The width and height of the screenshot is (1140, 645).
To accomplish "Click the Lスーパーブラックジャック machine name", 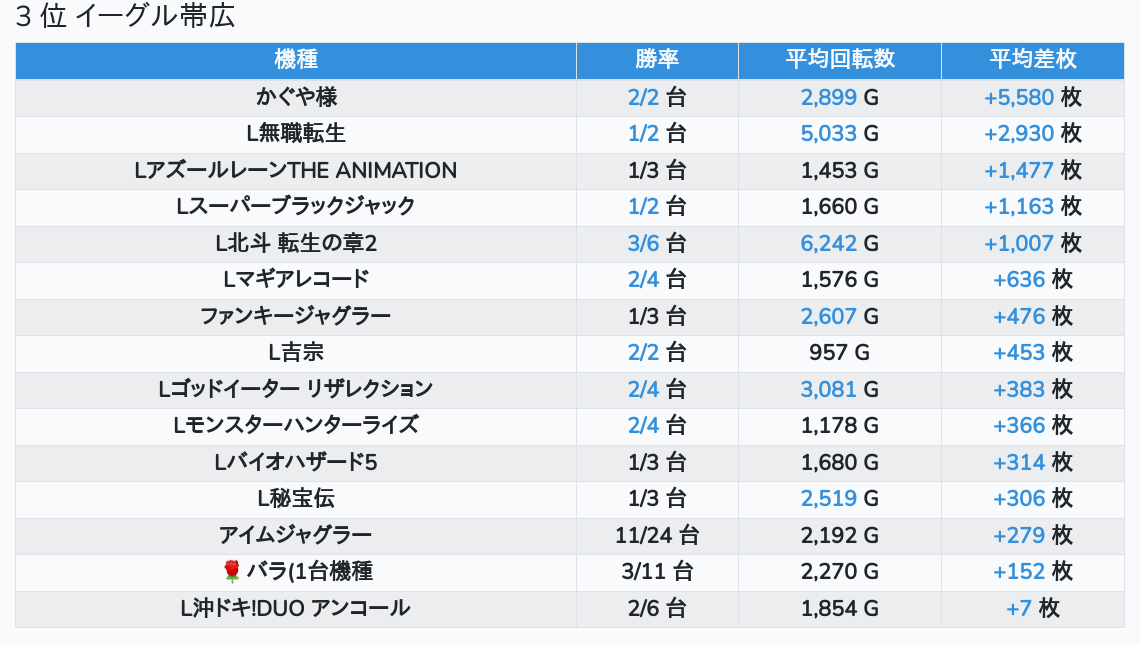I will (296, 207).
